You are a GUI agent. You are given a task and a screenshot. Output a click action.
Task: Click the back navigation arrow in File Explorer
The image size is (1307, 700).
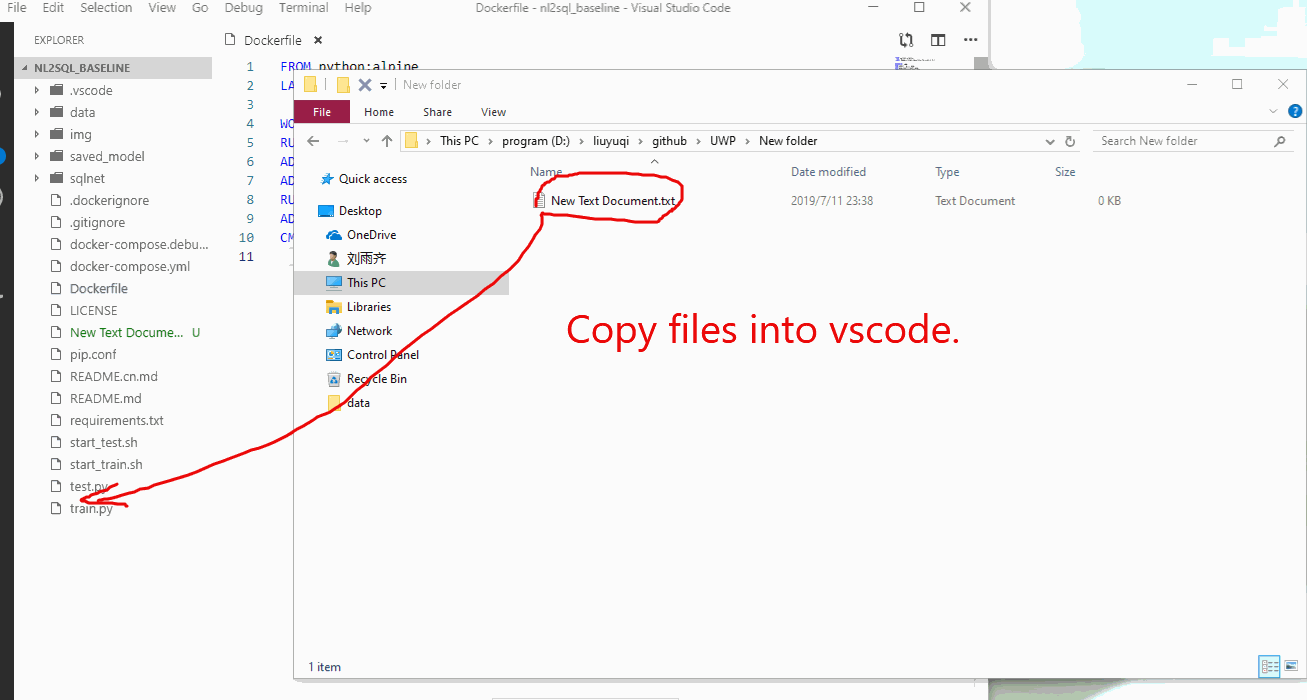click(312, 141)
